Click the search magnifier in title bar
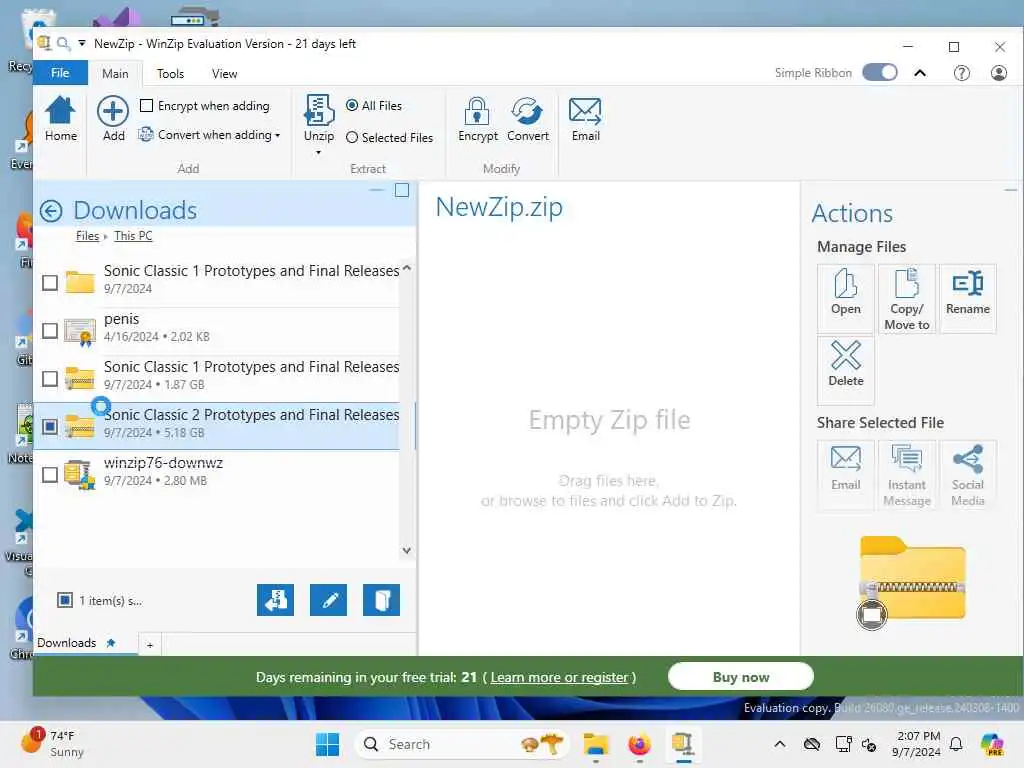Viewport: 1024px width, 768px height. point(63,44)
